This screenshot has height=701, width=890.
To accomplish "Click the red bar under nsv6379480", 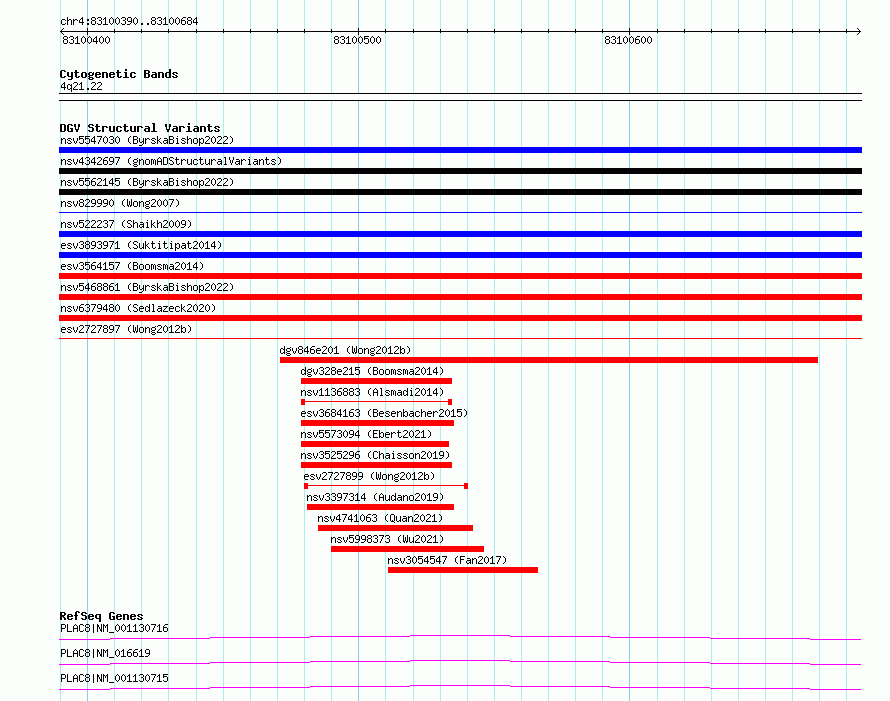I will [x=460, y=318].
